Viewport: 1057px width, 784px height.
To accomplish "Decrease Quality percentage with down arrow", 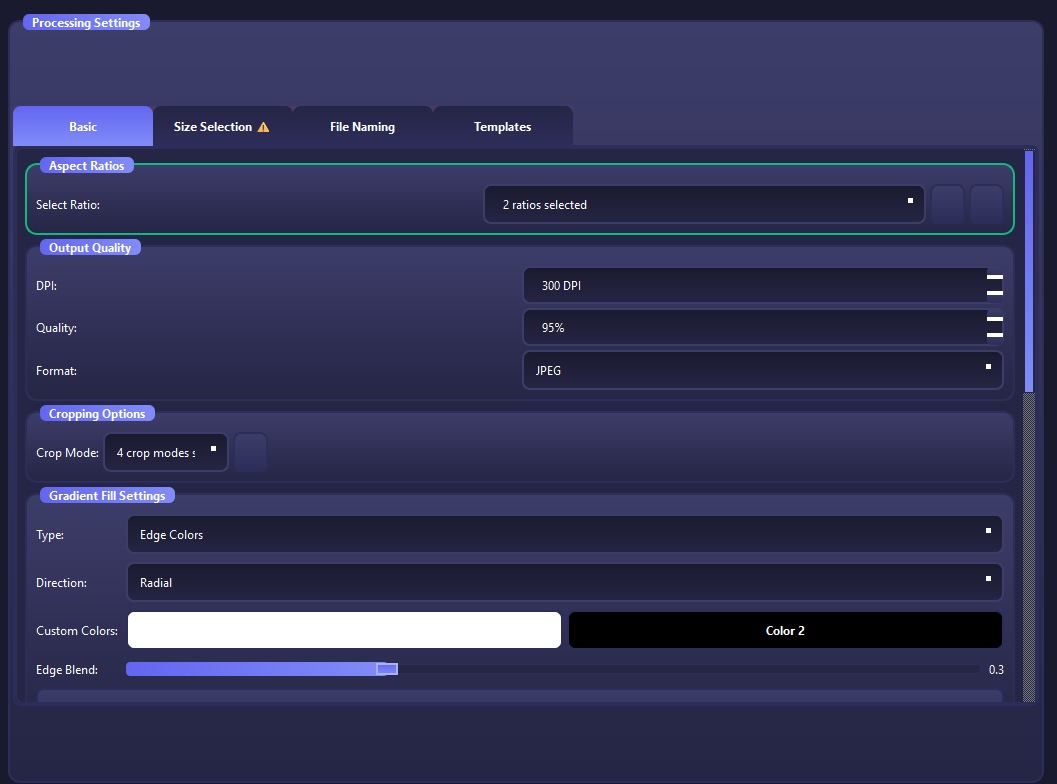I will coord(995,334).
